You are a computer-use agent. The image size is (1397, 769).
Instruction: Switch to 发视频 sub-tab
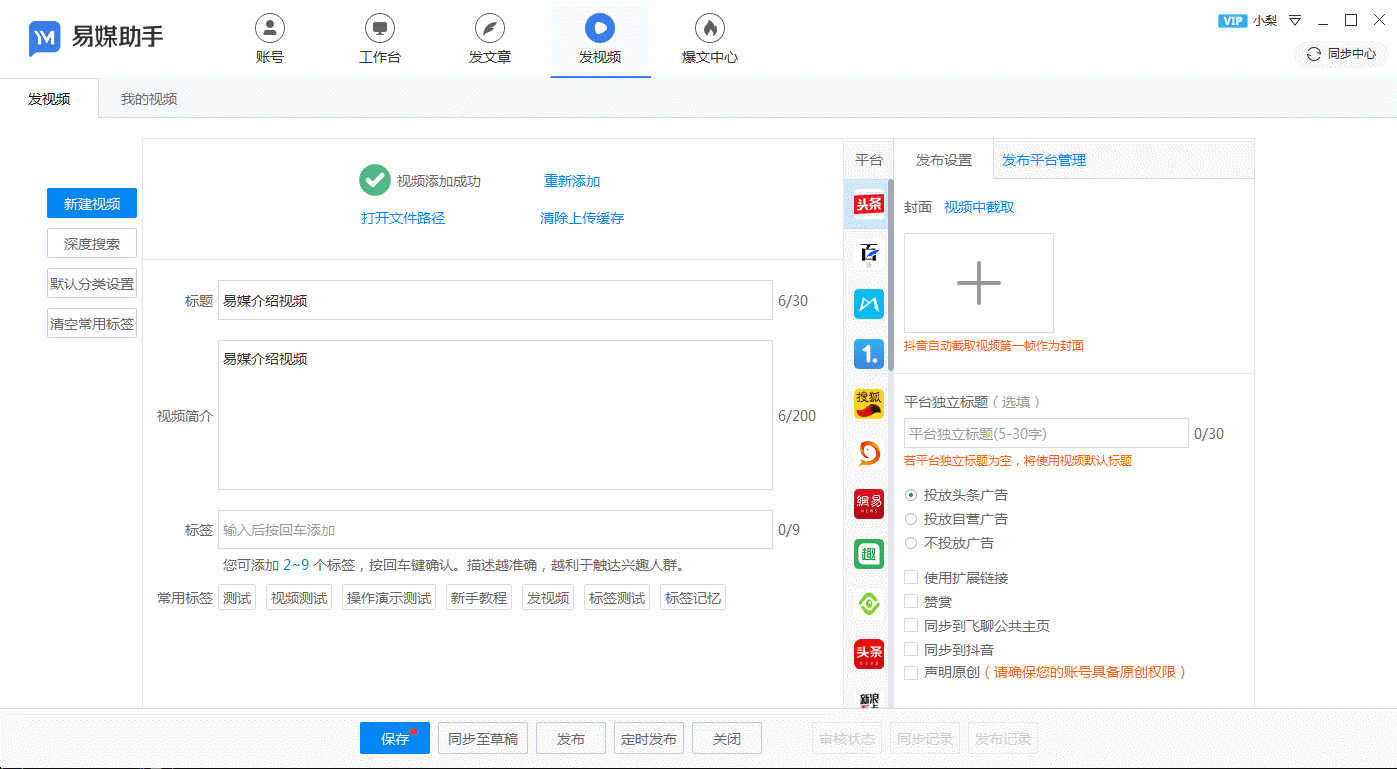tap(49, 99)
